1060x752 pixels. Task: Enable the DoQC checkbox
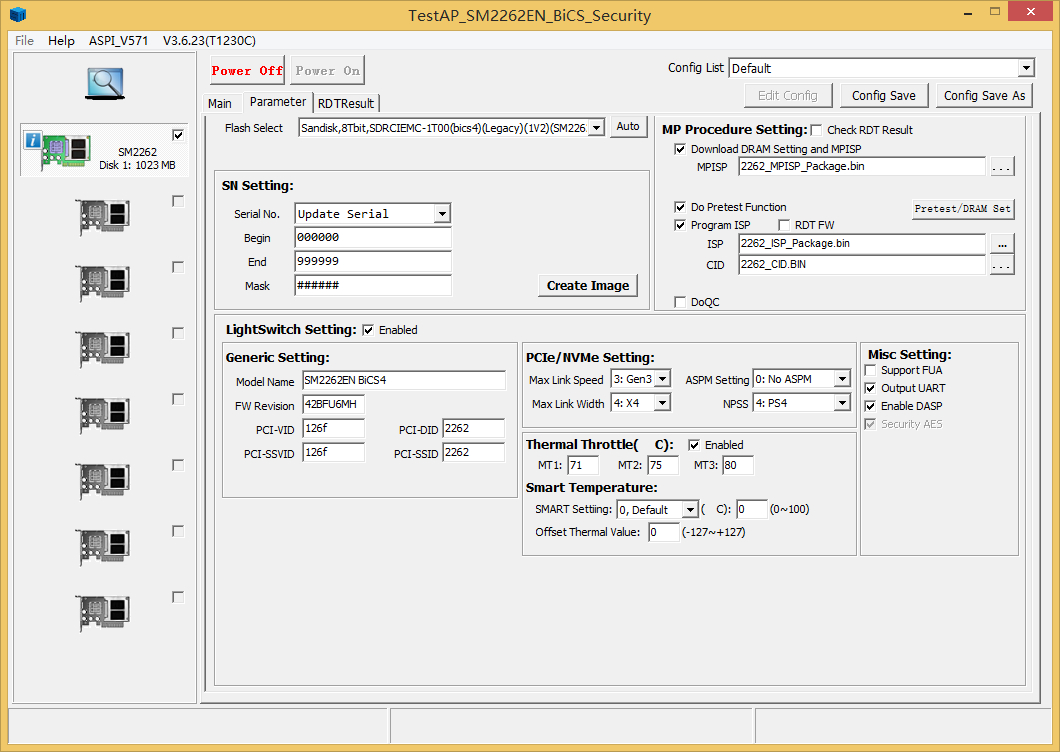pyautogui.click(x=681, y=302)
